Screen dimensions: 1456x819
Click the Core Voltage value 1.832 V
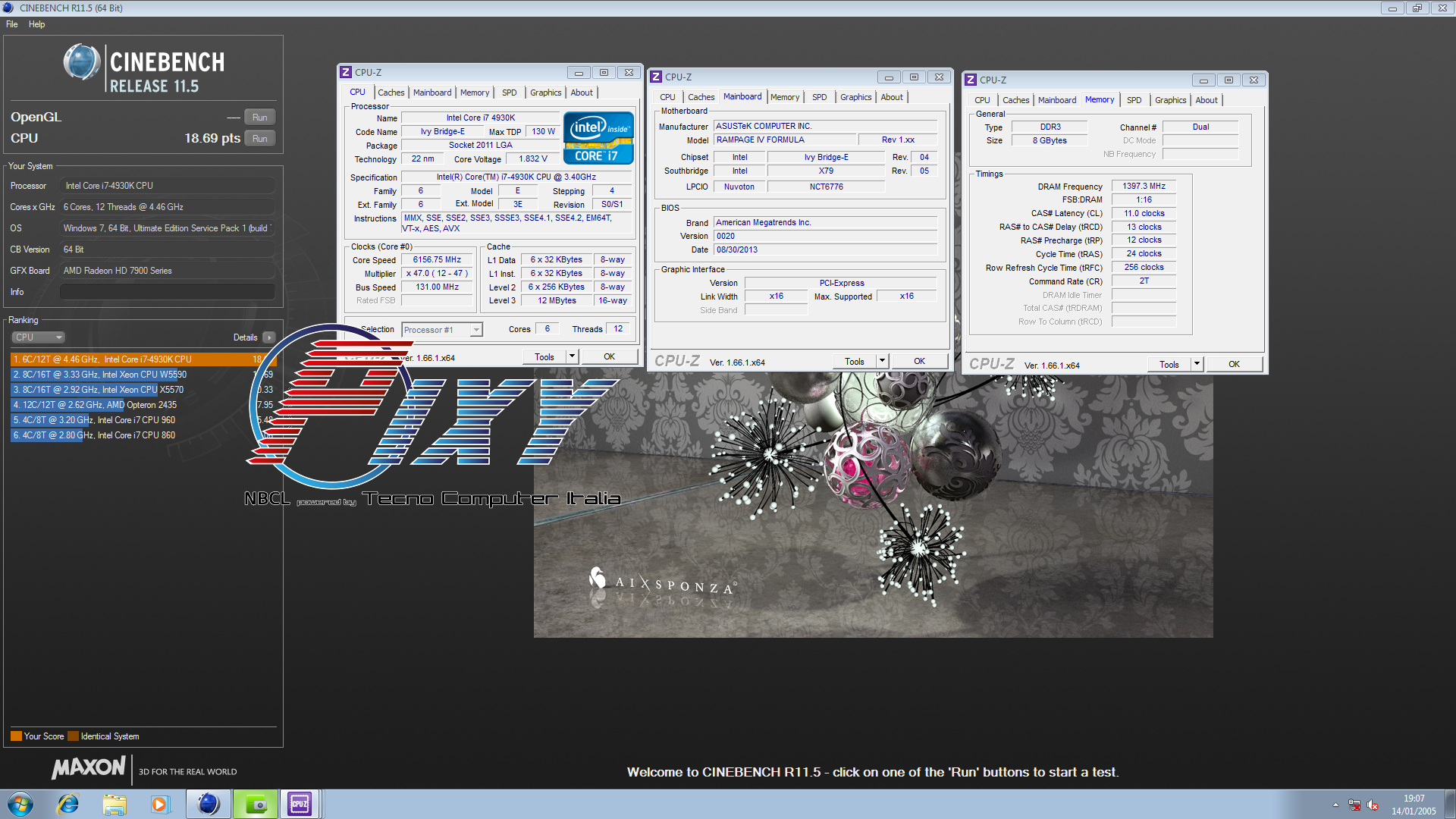(533, 159)
